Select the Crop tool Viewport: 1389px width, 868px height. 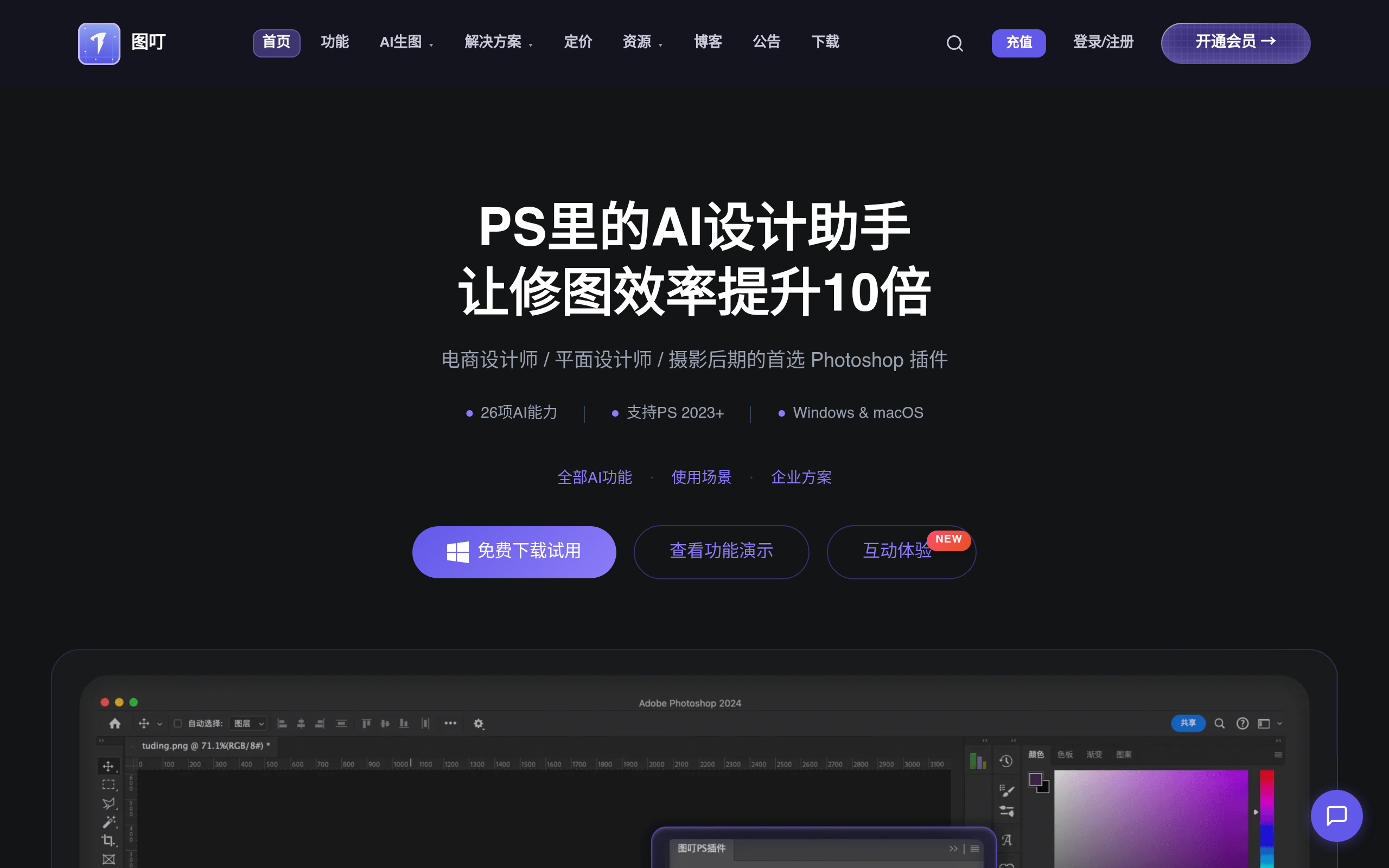[x=108, y=840]
